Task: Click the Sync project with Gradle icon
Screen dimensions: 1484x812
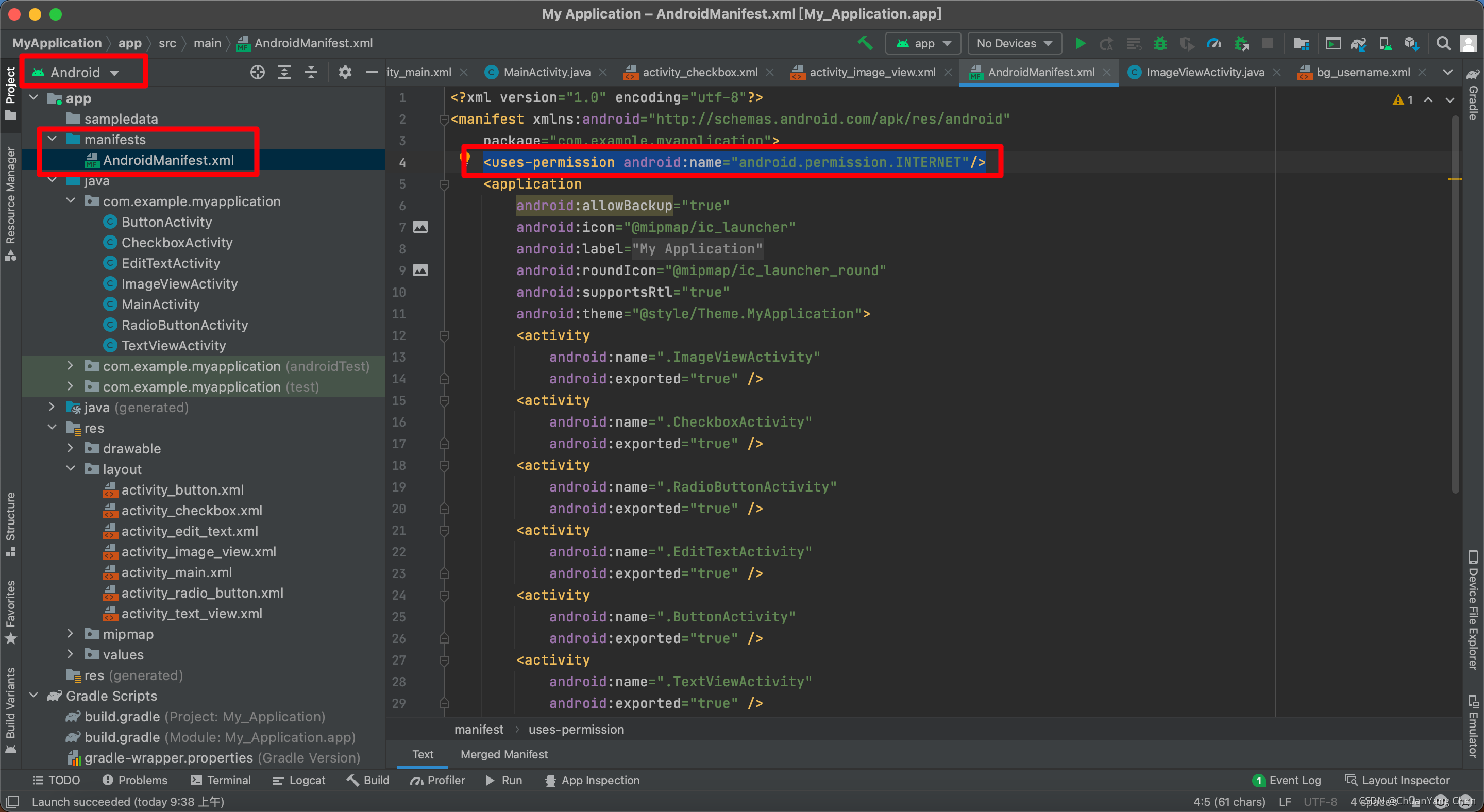Action: pyautogui.click(x=1358, y=43)
